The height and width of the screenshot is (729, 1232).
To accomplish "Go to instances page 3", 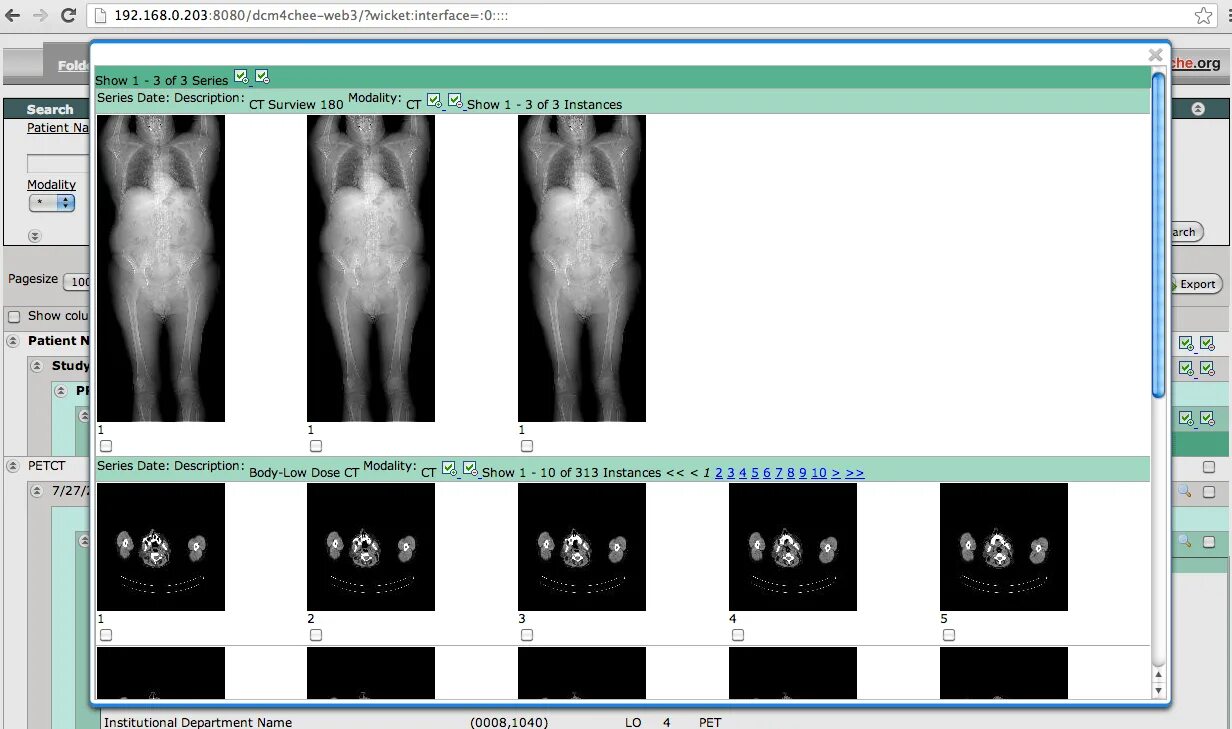I will tap(731, 473).
